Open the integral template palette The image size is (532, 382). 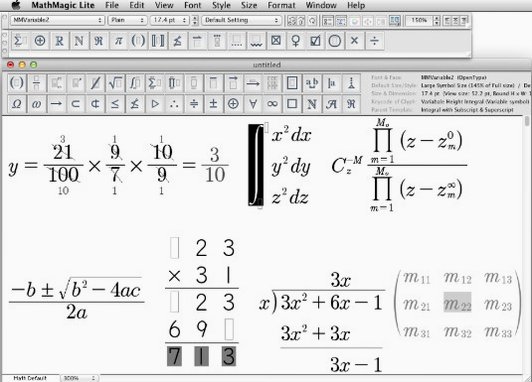(x=135, y=83)
